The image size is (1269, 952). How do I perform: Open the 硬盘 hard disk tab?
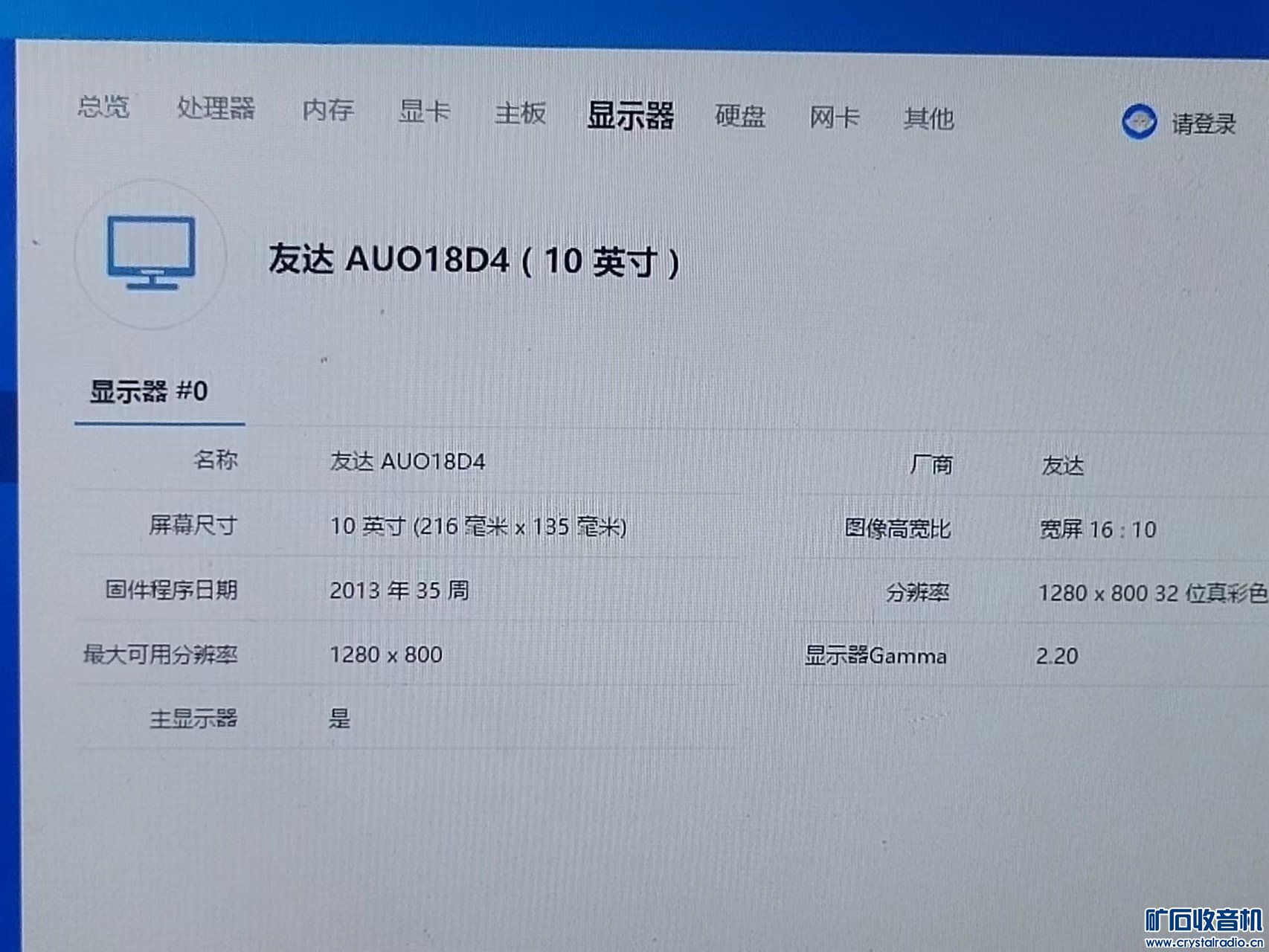tap(740, 116)
